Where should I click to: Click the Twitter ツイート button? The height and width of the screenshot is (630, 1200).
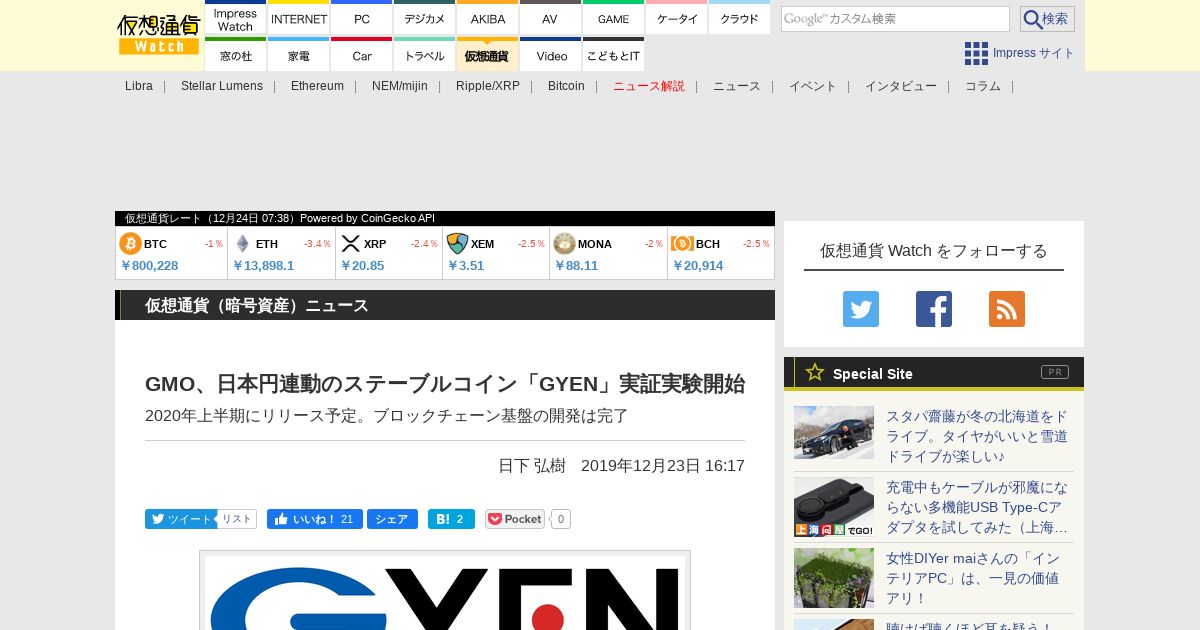point(180,519)
